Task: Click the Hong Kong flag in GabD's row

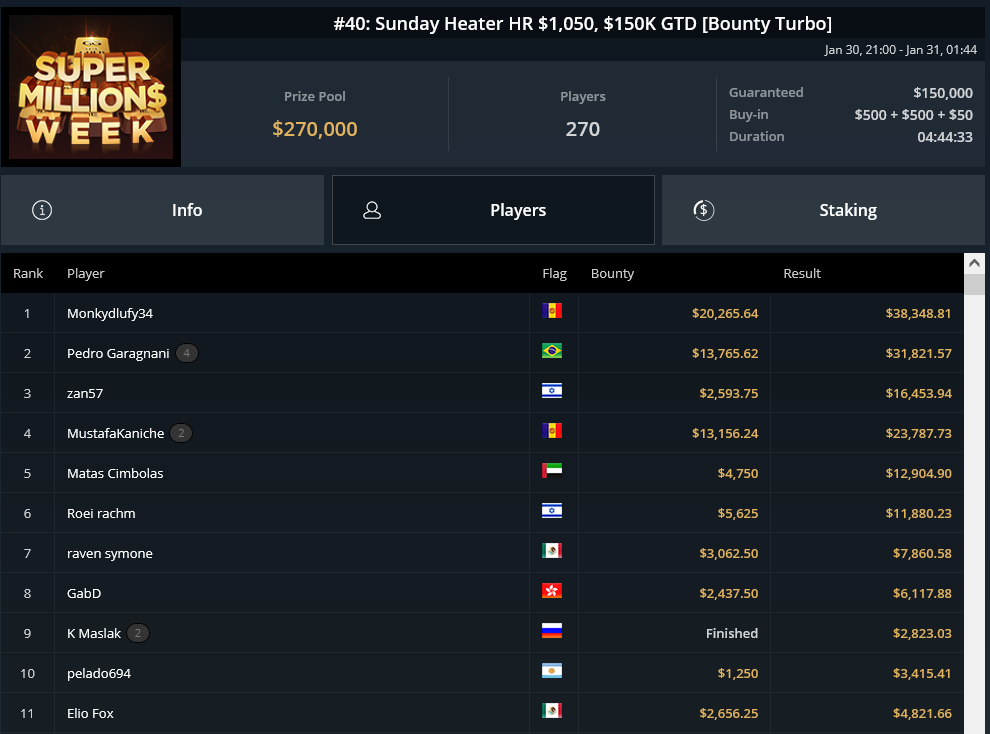Action: point(552,591)
